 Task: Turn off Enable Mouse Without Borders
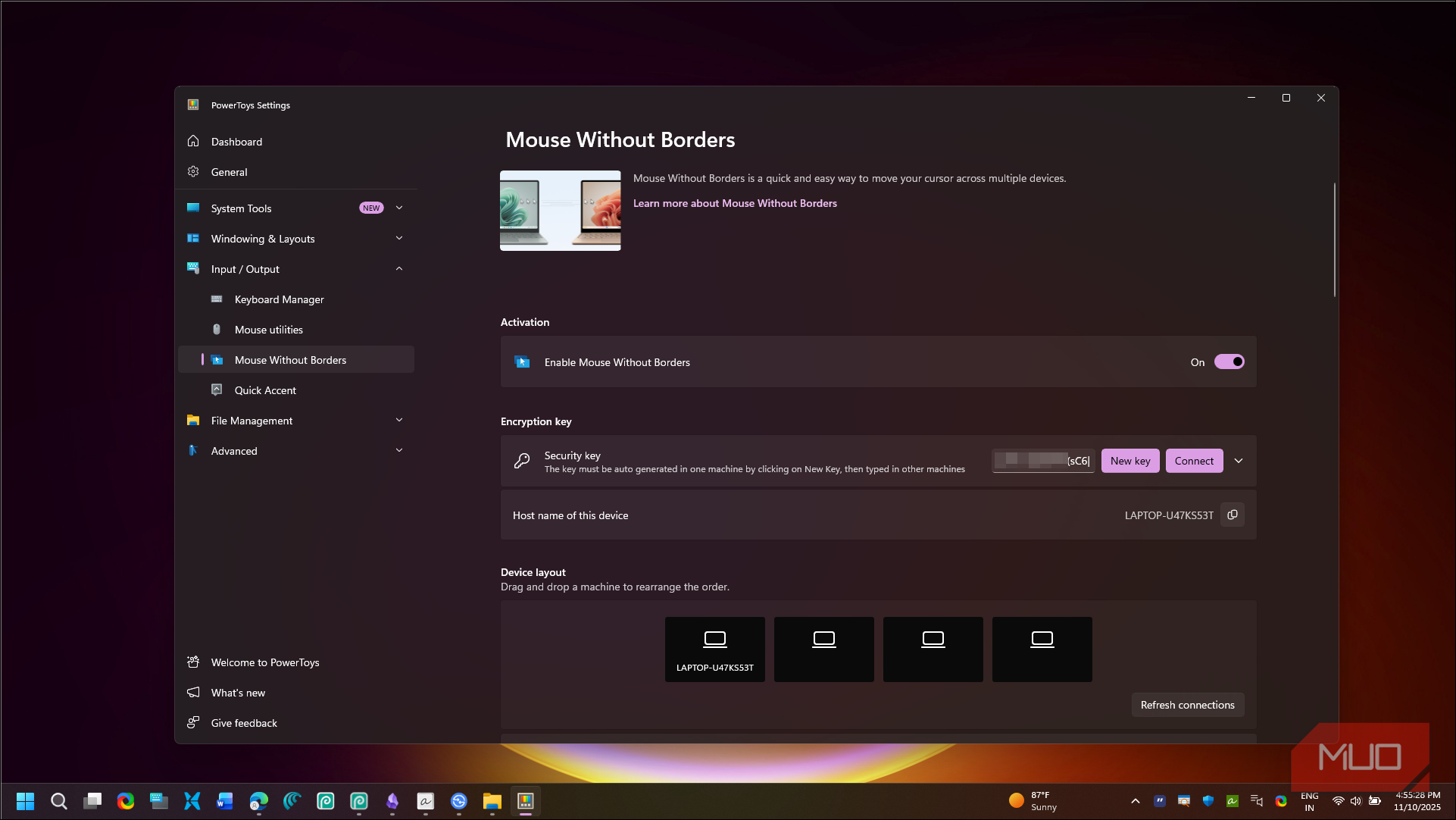(1229, 362)
